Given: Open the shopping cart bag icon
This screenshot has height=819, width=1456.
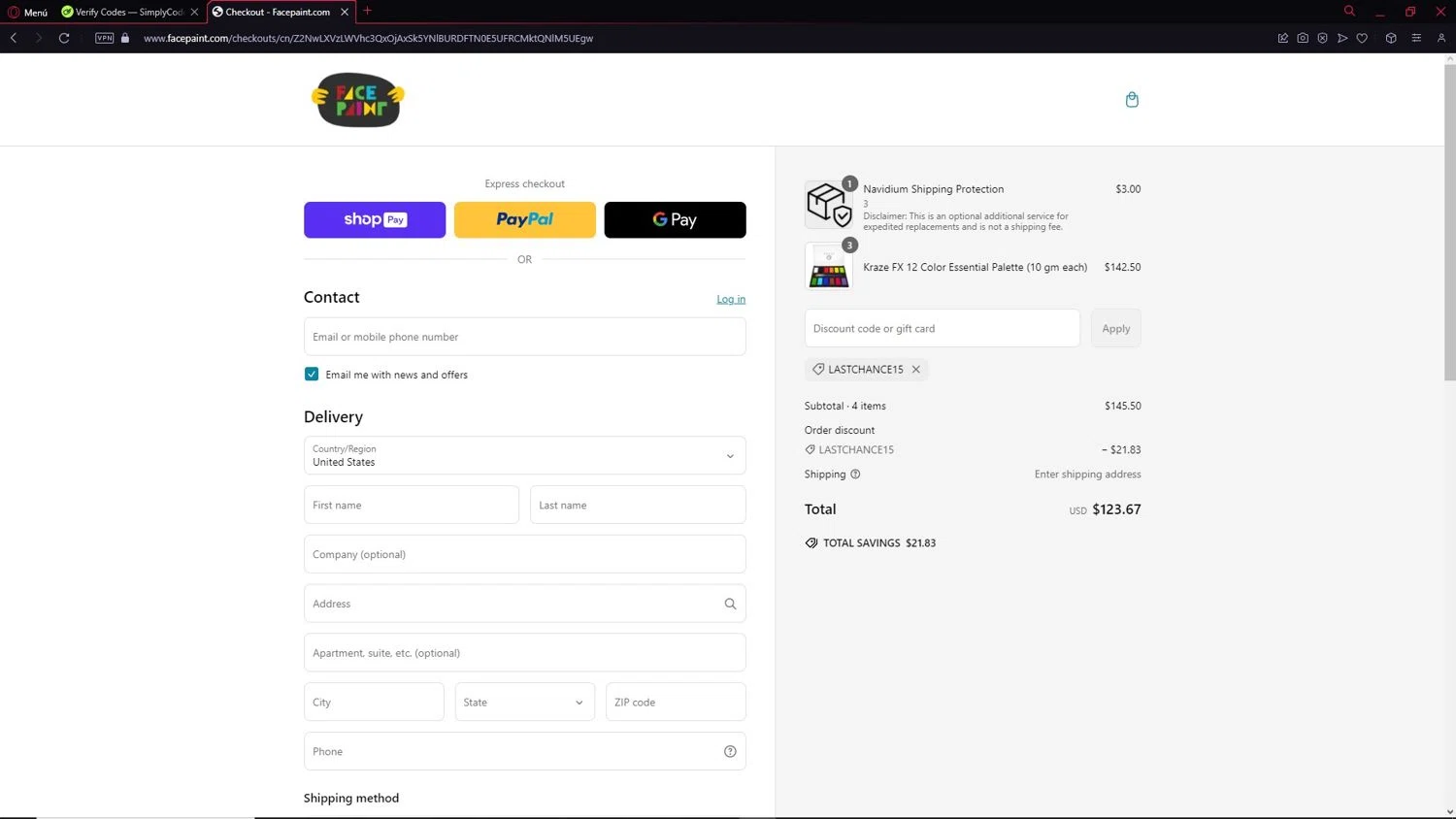Looking at the screenshot, I should (x=1132, y=99).
